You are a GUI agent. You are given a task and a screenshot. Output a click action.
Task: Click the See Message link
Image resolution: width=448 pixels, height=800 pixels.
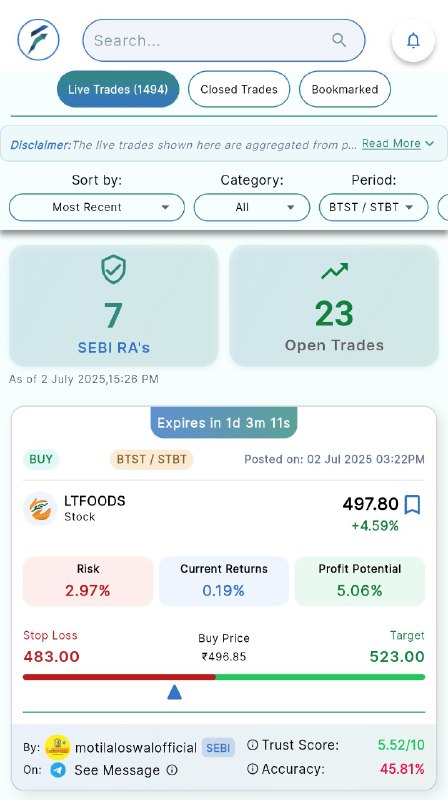(x=117, y=770)
